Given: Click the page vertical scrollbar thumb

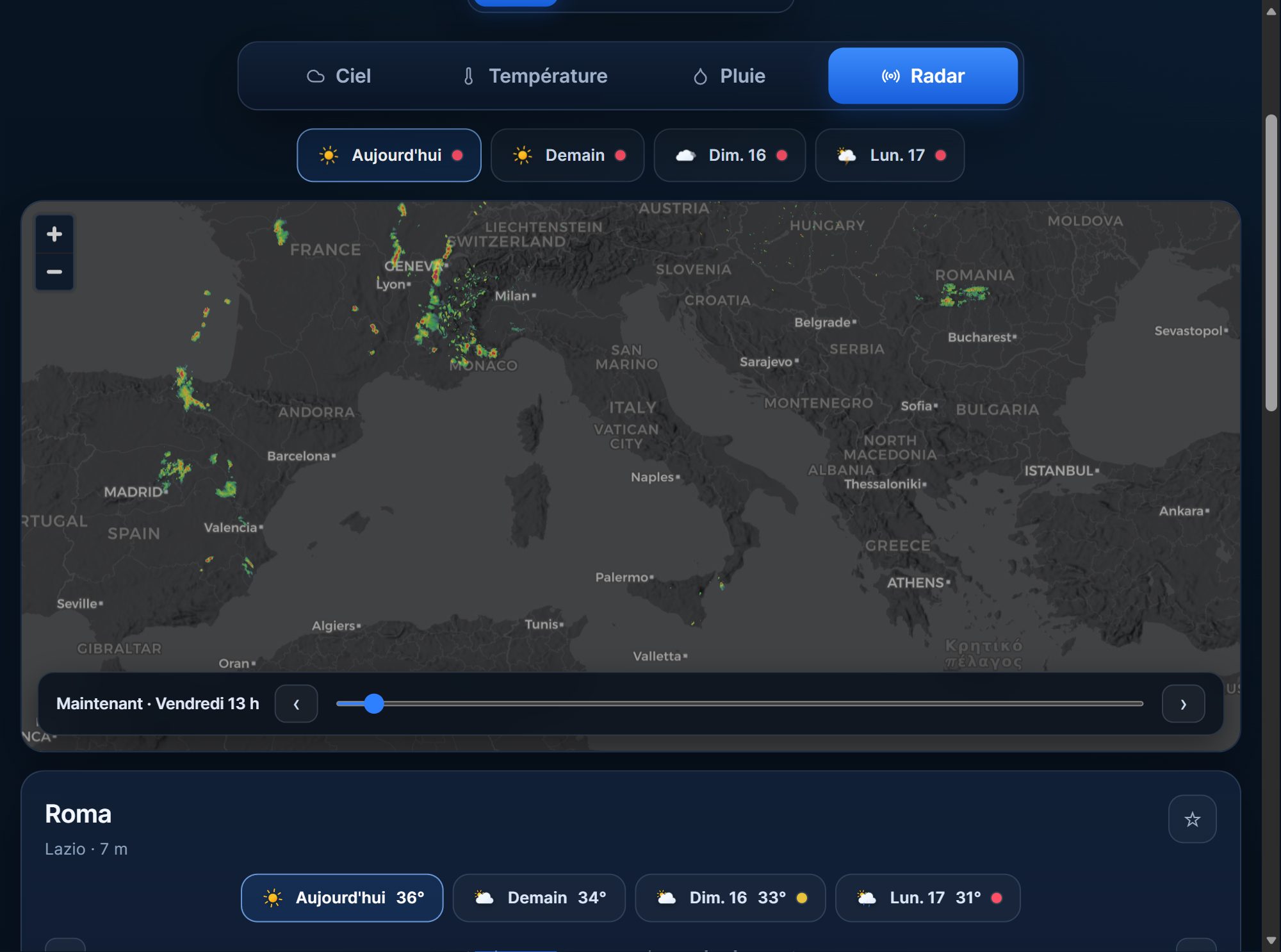Looking at the screenshot, I should (x=1271, y=263).
